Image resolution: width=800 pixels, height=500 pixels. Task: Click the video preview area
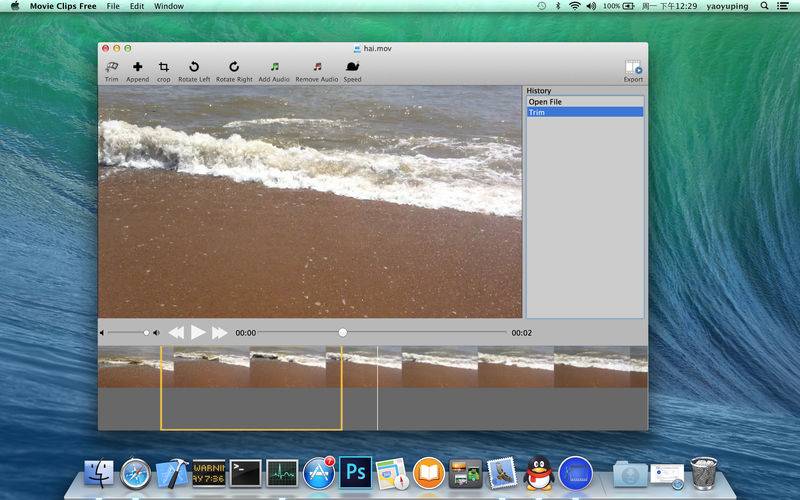(310, 202)
